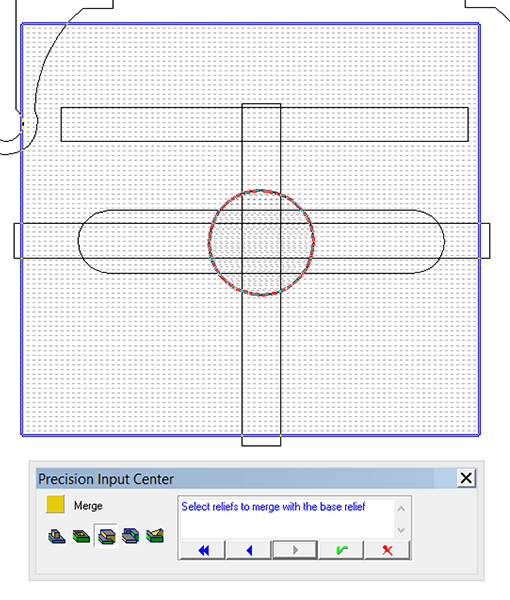Go to the previous step with blue arrow
Image resolution: width=510 pixels, height=600 pixels.
pyautogui.click(x=249, y=550)
